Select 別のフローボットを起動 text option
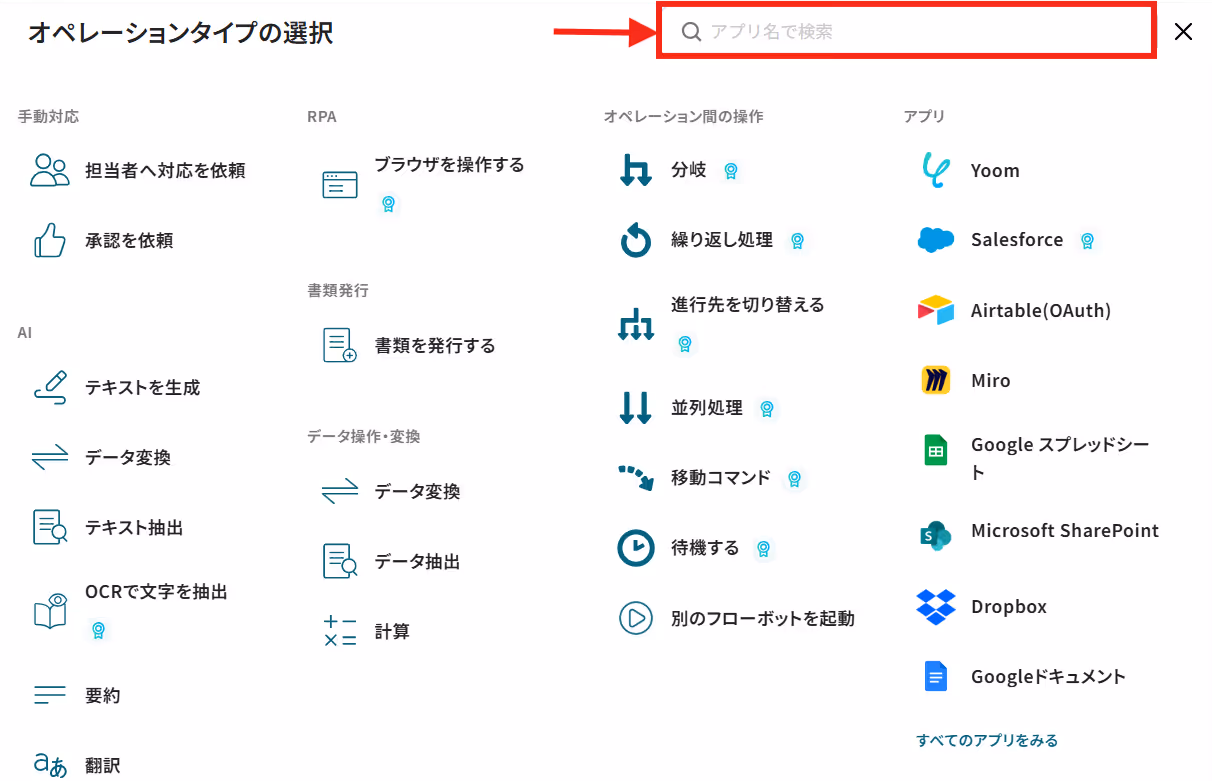Viewport: 1212px width, 781px height. 763,619
